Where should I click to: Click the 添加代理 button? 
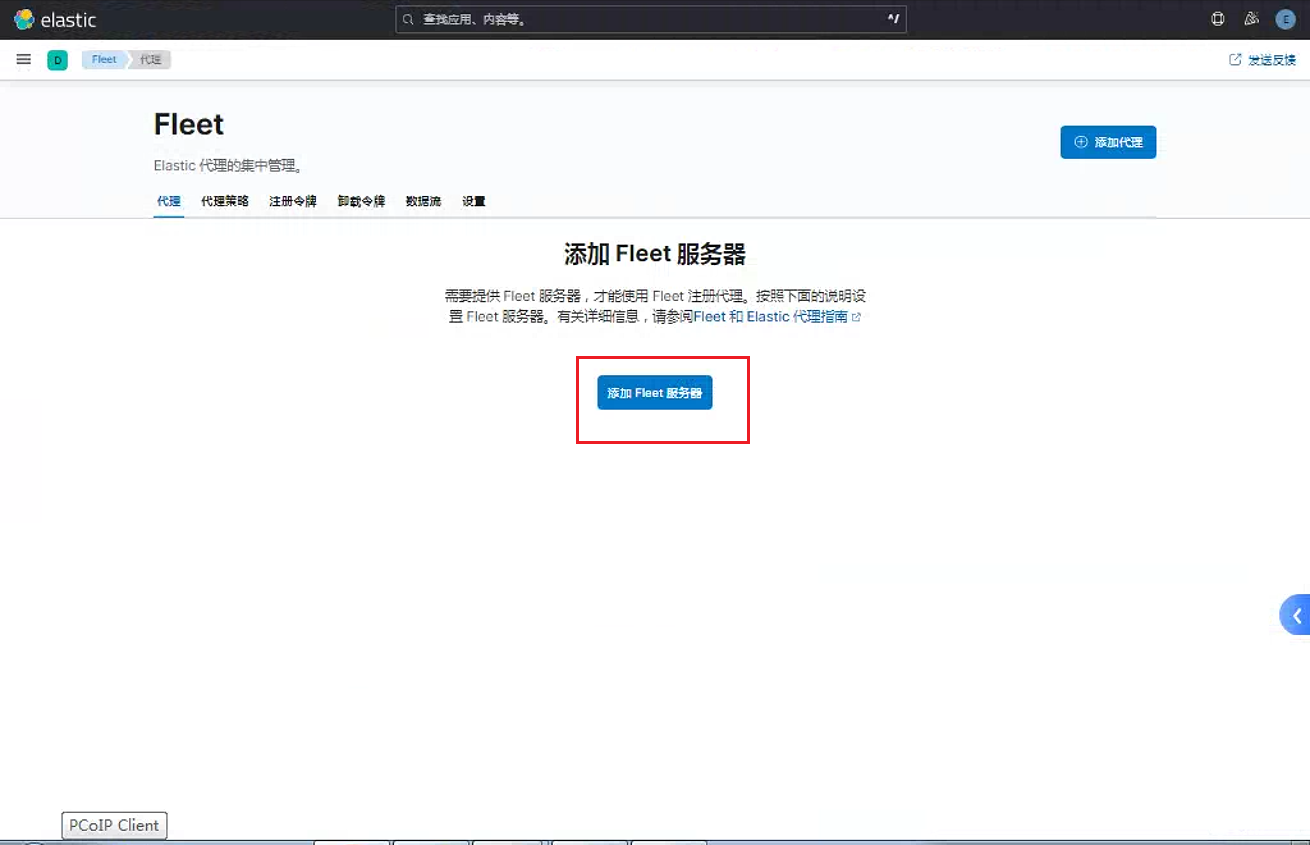(1108, 142)
